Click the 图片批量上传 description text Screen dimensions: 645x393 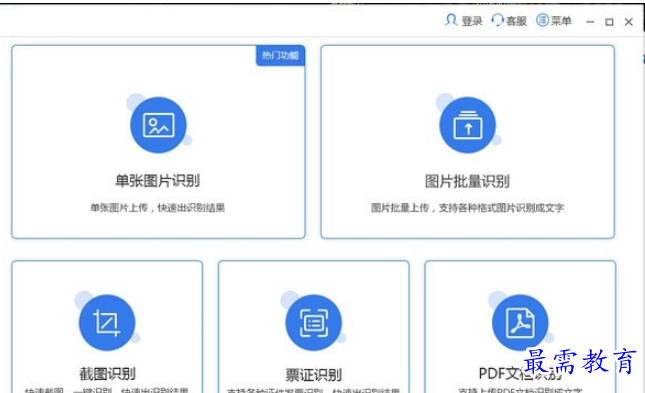pos(467,208)
